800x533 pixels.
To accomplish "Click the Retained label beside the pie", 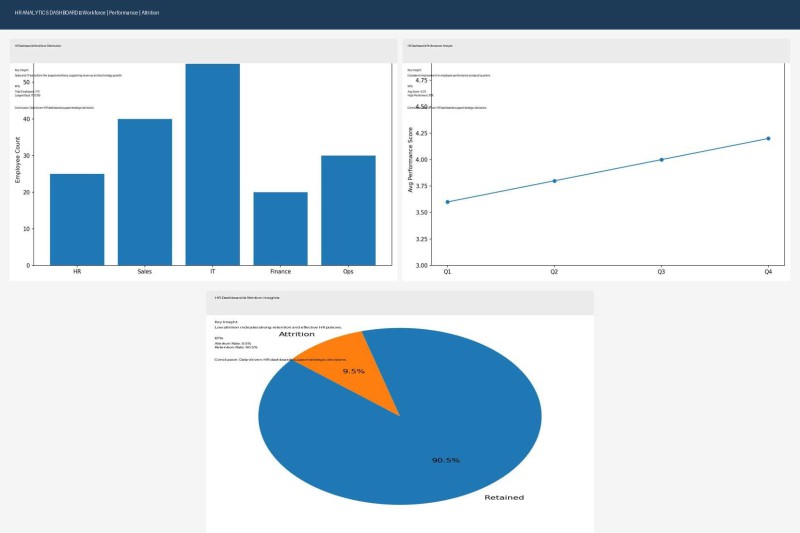I will (504, 497).
